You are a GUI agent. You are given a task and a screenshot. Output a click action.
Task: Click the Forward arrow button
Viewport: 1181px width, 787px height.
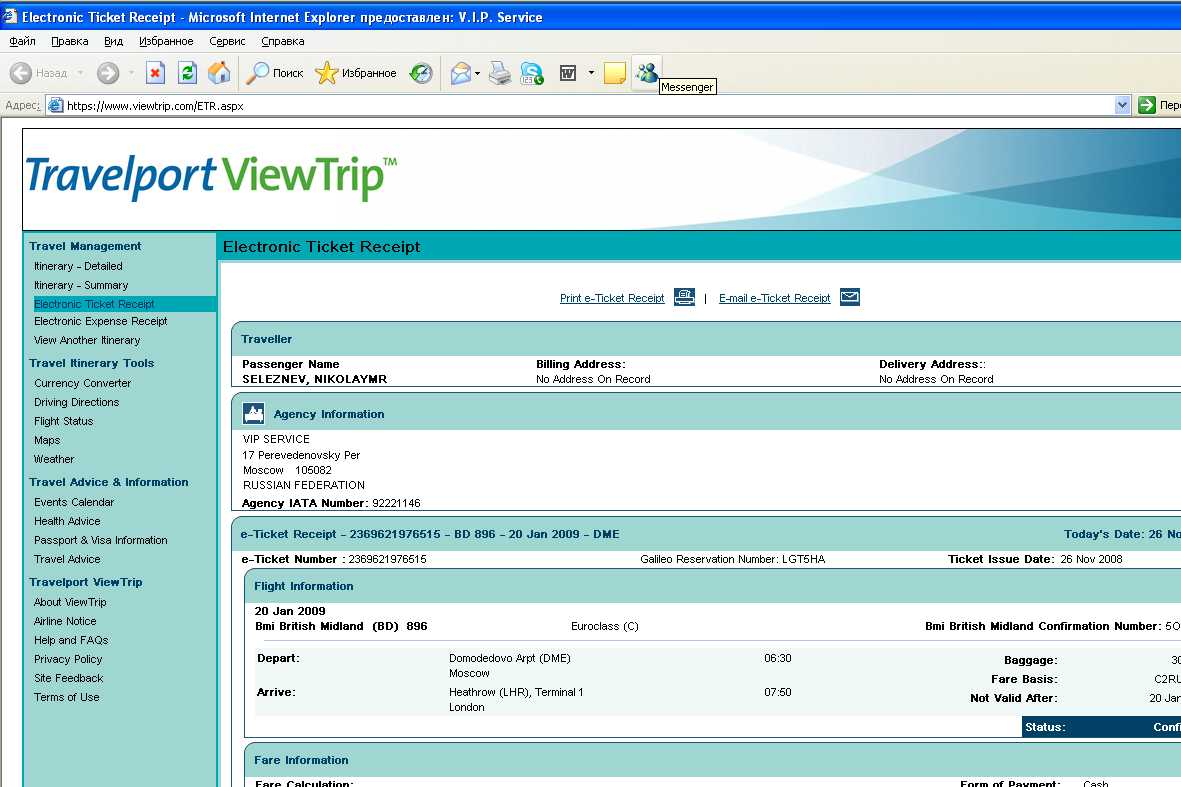point(108,73)
